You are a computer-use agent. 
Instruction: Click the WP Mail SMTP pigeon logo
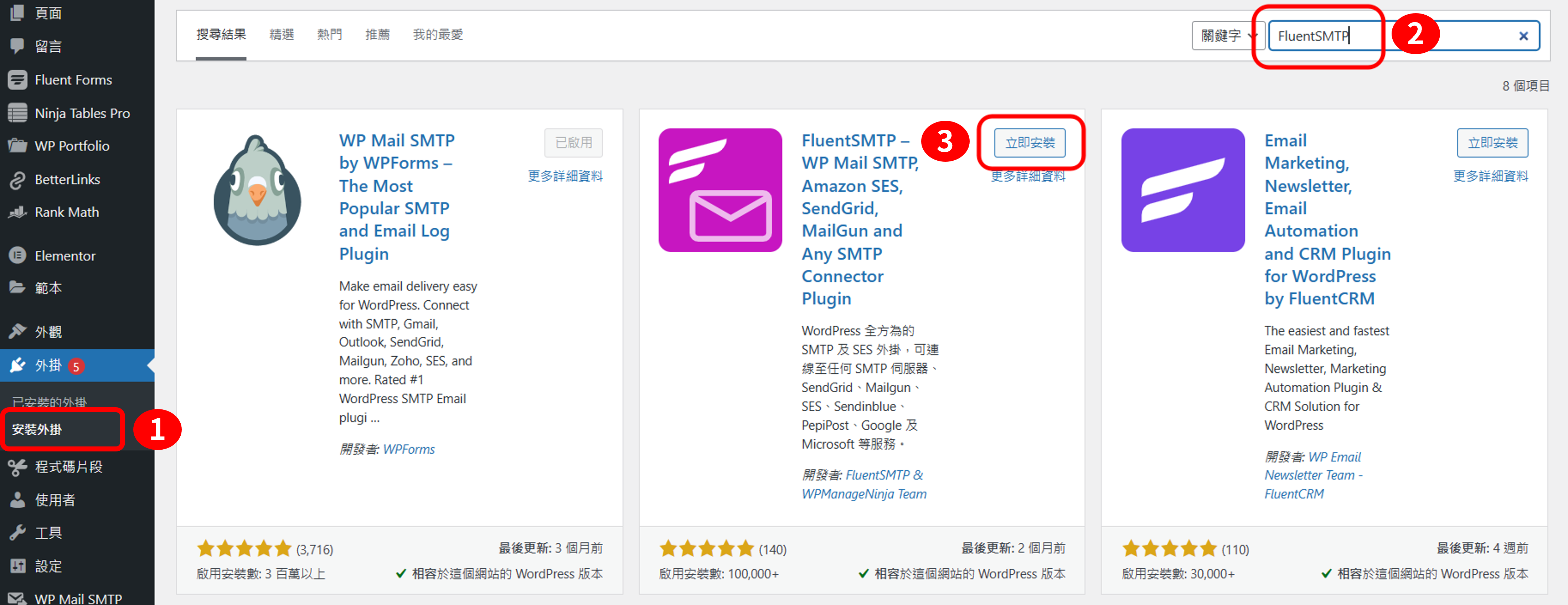tap(258, 190)
